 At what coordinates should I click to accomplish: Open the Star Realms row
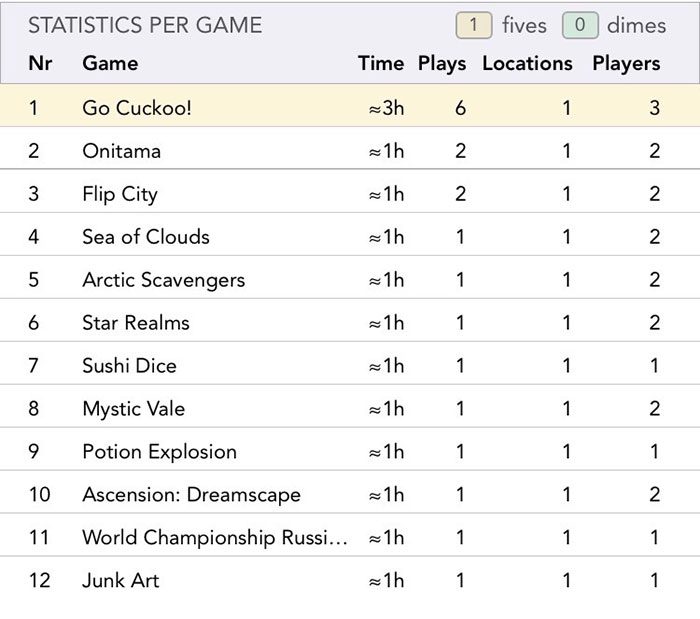click(350, 320)
